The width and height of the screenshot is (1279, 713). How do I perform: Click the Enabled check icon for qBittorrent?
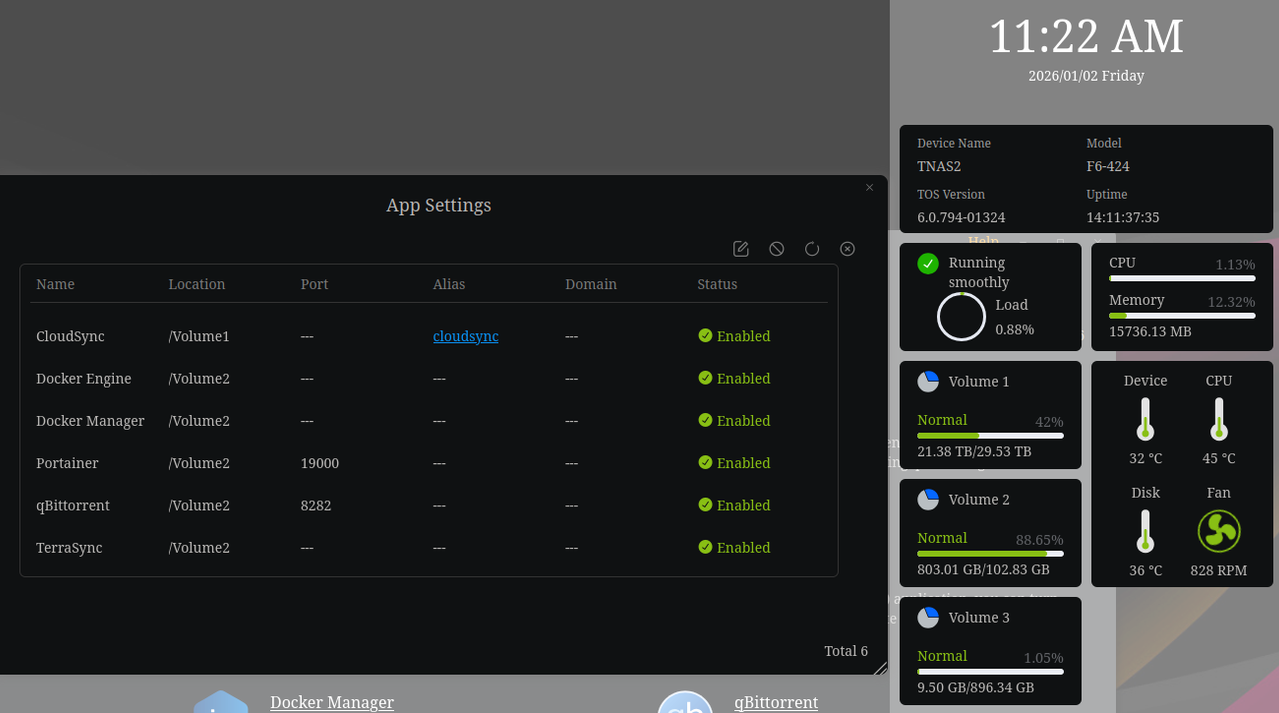tap(705, 504)
